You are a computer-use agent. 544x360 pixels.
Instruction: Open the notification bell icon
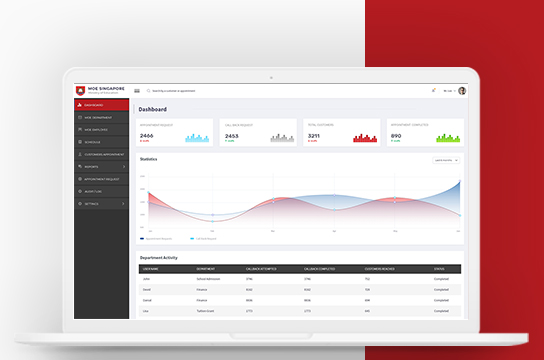pyautogui.click(x=433, y=91)
